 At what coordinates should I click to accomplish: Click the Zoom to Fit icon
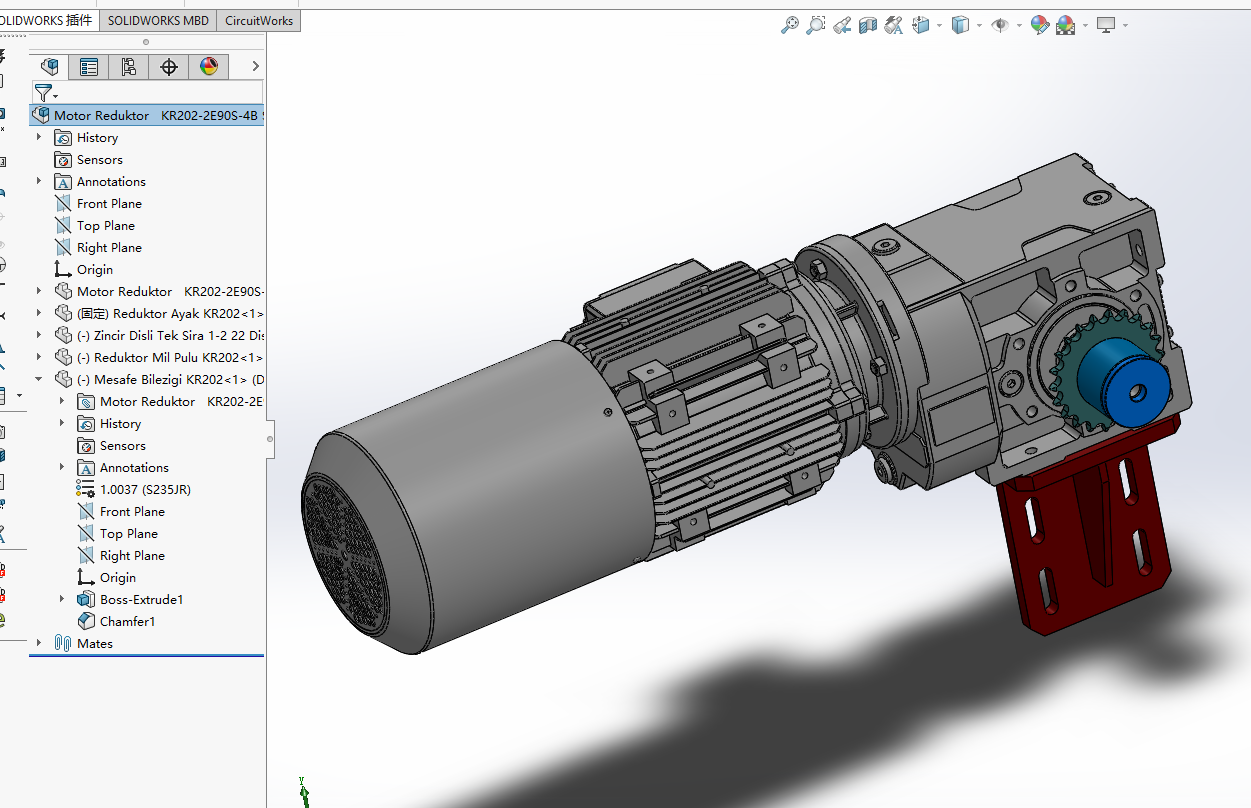790,25
